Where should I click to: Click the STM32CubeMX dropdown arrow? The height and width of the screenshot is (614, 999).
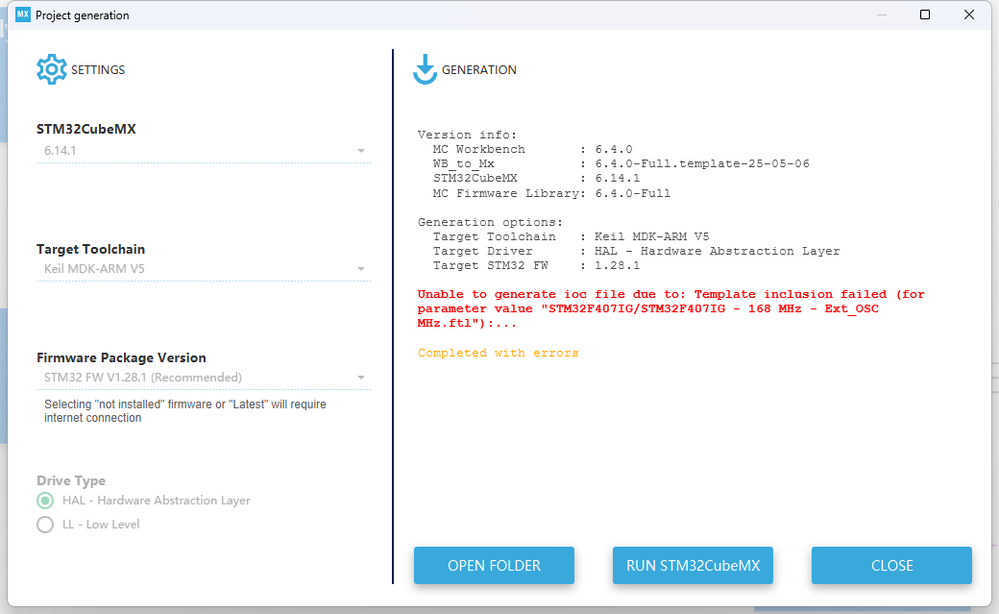click(361, 151)
